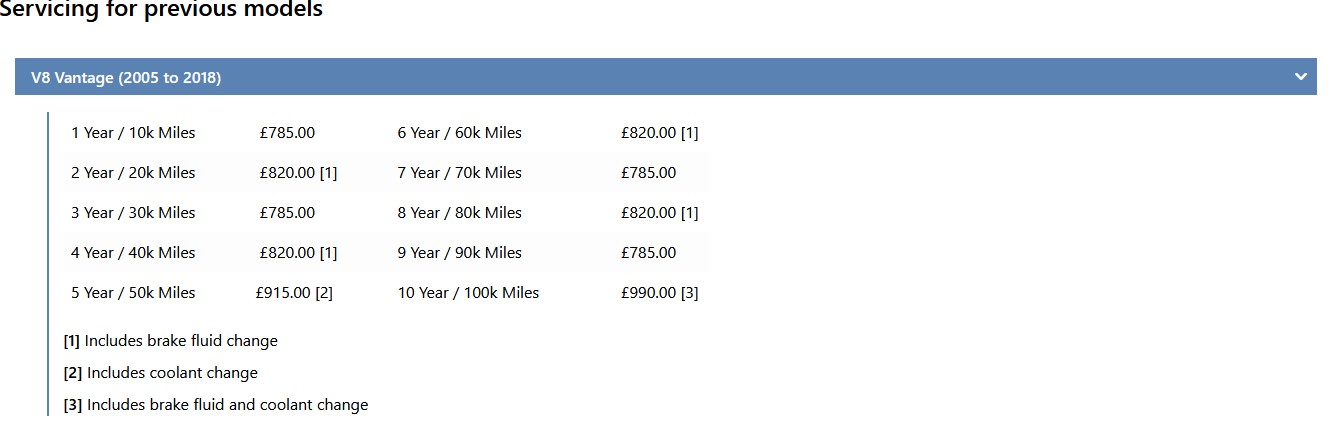Select the 6 Year / 60k Miles entry
Image resolution: width=1333 pixels, height=432 pixels.
tap(460, 133)
